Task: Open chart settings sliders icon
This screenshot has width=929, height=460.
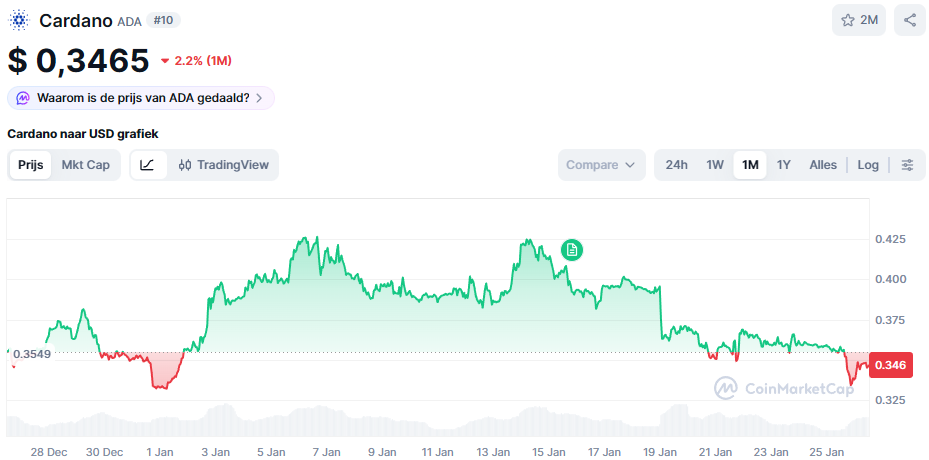Action: 907,165
